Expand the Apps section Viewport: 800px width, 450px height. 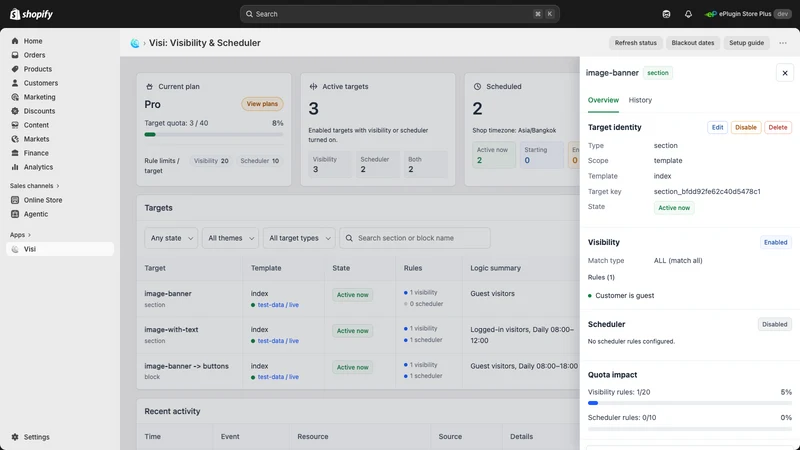[20, 235]
